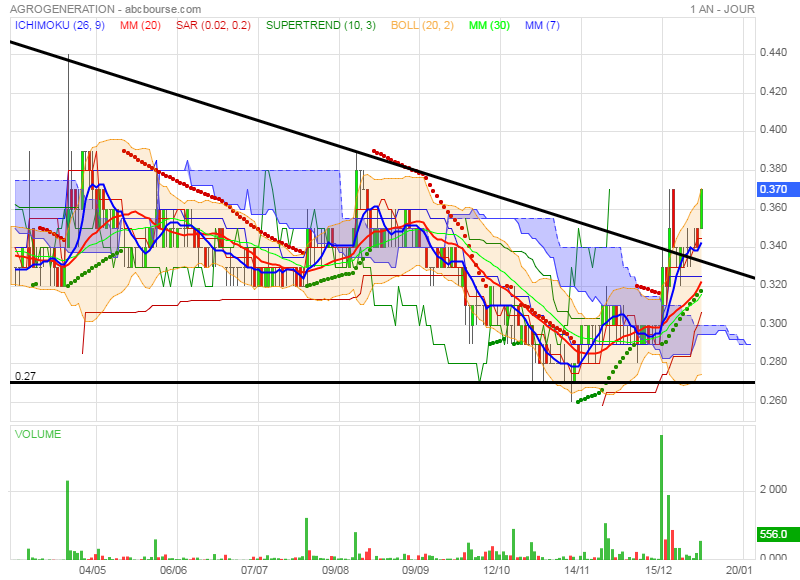Viewport: 800px width, 580px height.
Task: Click the 15/12 date label
Action: [x=658, y=570]
